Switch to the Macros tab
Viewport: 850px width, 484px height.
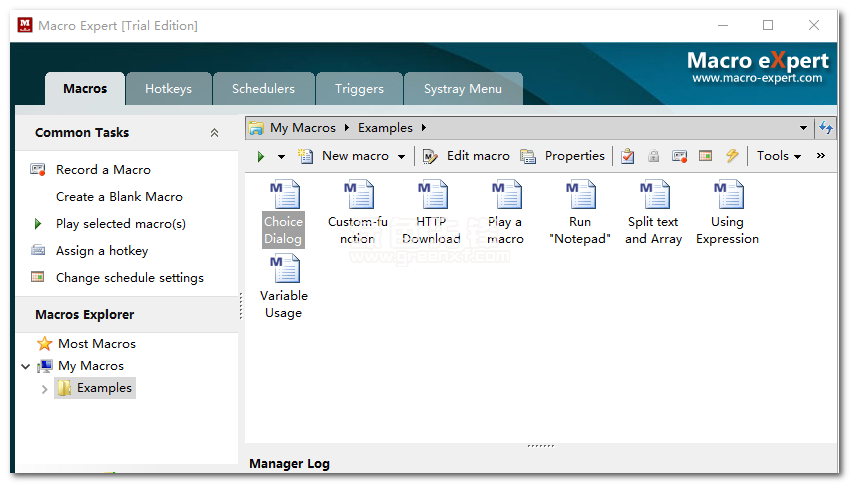[x=85, y=89]
